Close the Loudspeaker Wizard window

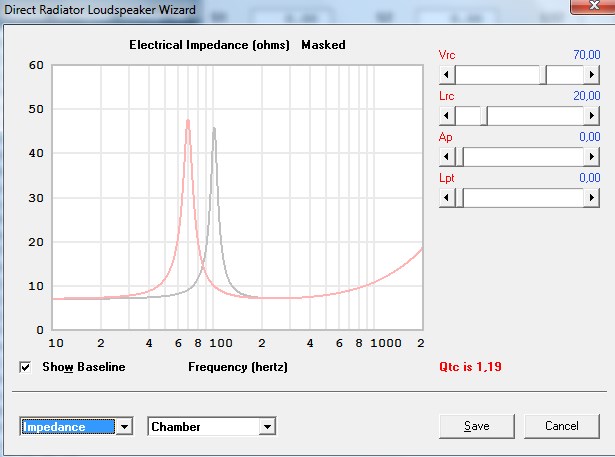[x=593, y=6]
